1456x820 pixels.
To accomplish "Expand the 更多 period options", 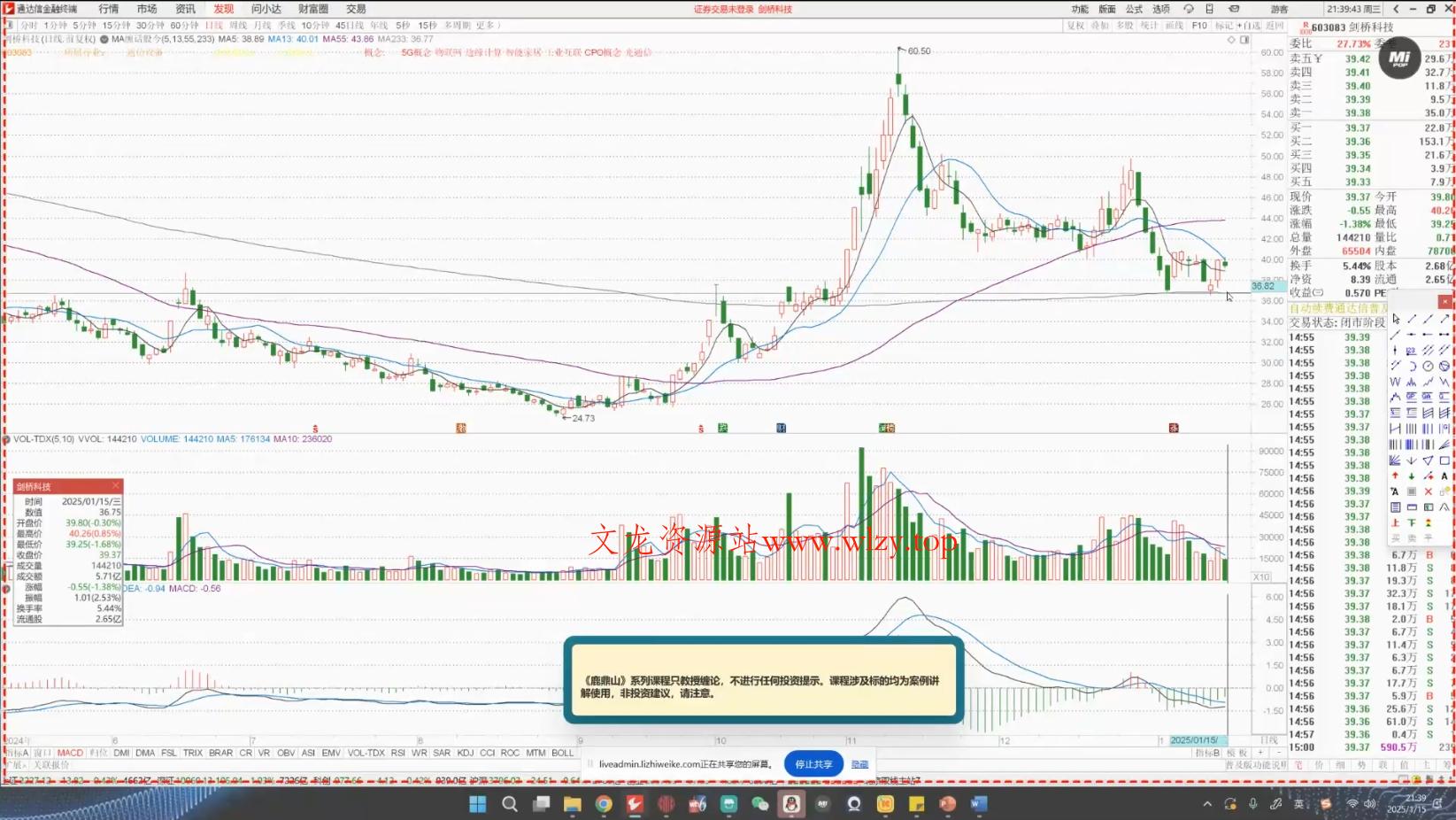I will click(485, 26).
